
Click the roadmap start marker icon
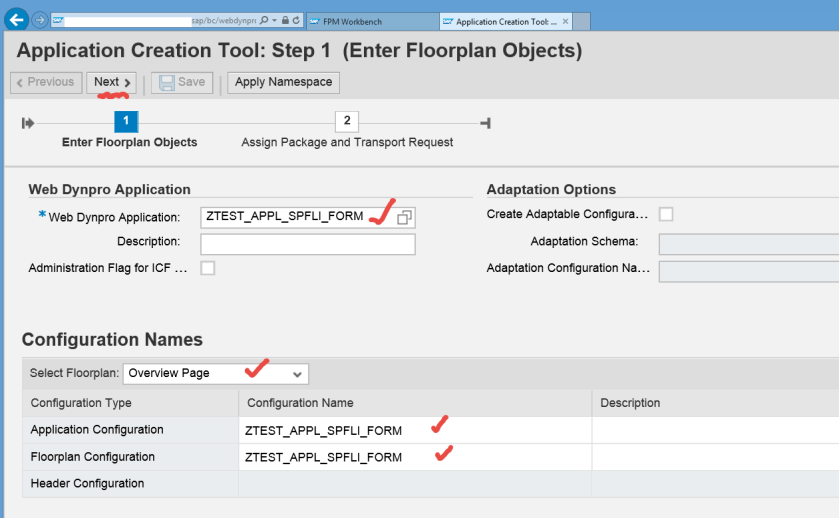[x=28, y=123]
